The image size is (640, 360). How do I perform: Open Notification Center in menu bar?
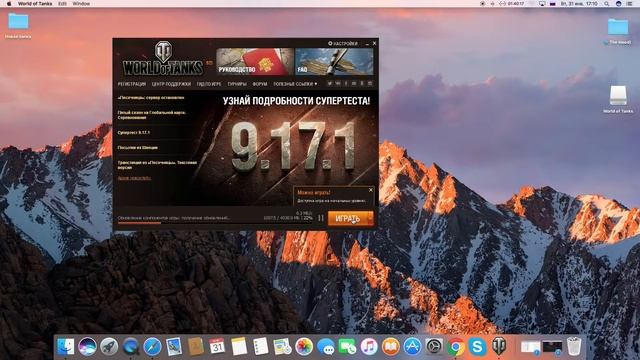[629, 4]
